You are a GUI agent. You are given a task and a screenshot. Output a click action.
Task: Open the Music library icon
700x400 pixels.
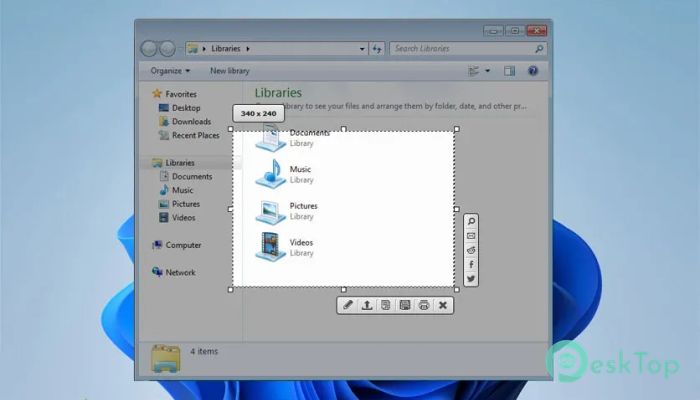271,174
